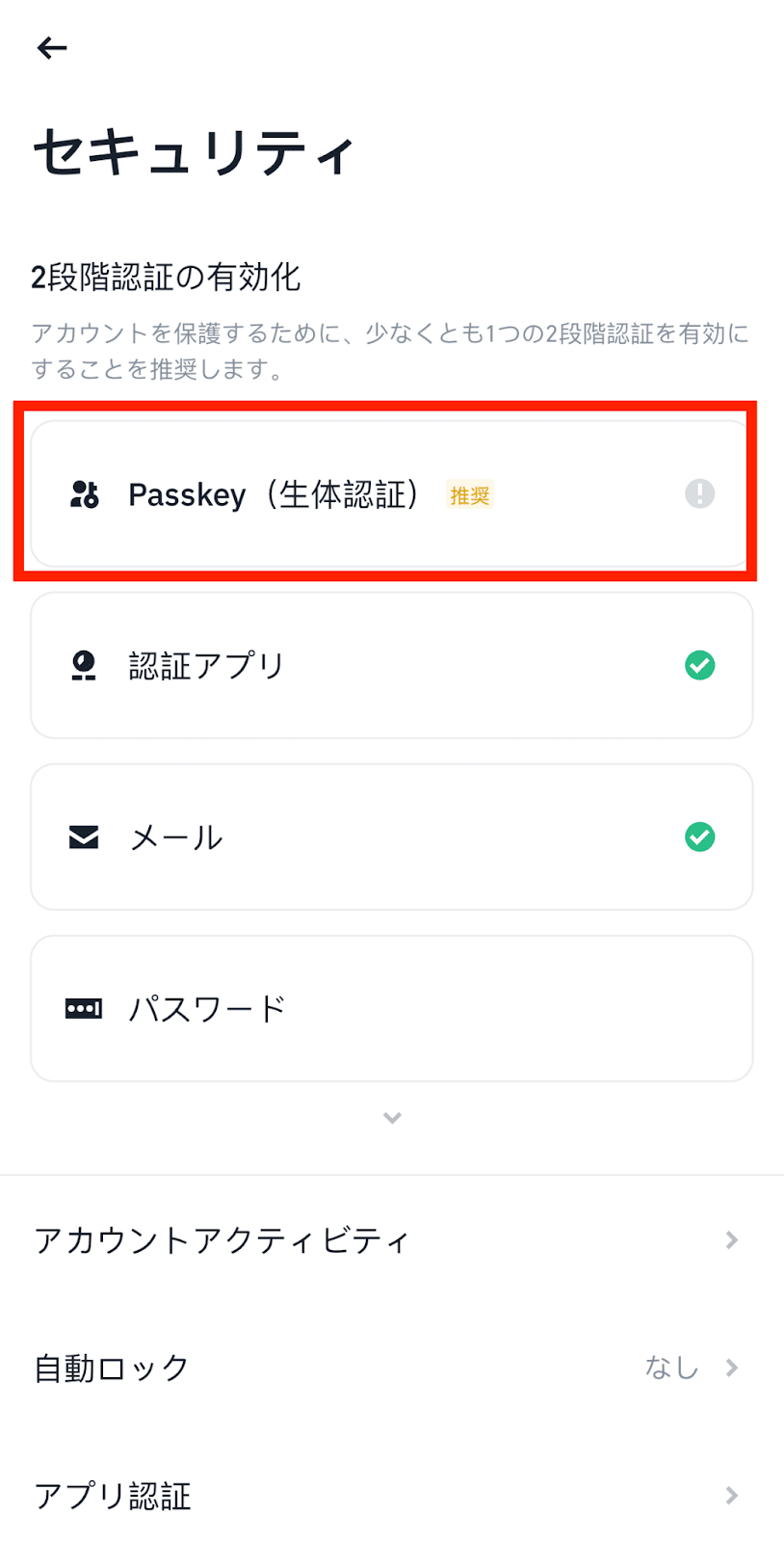Select the アプリ認証 menu item
Viewport: 784px width, 1542px height.
392,1496
